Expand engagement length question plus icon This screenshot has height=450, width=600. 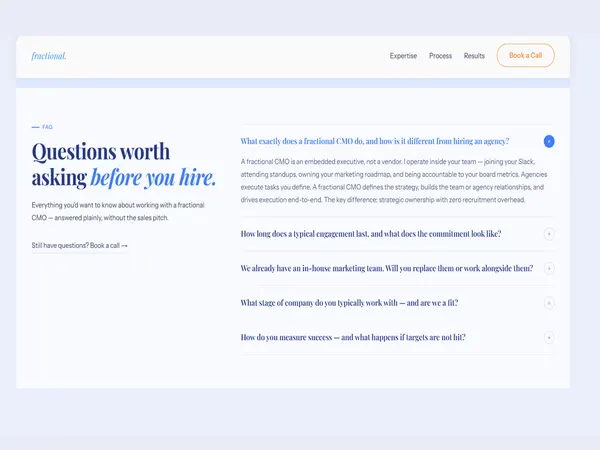tap(549, 234)
